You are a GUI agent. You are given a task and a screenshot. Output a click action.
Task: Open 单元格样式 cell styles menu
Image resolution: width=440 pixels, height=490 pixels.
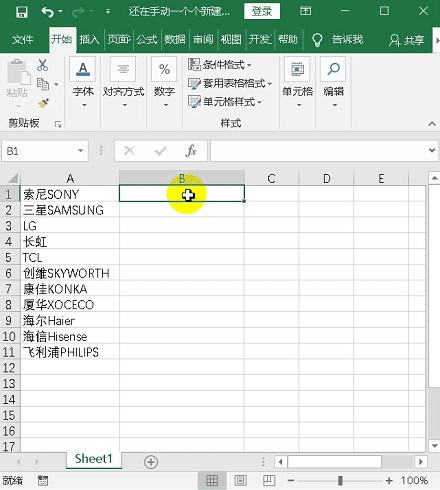(225, 102)
